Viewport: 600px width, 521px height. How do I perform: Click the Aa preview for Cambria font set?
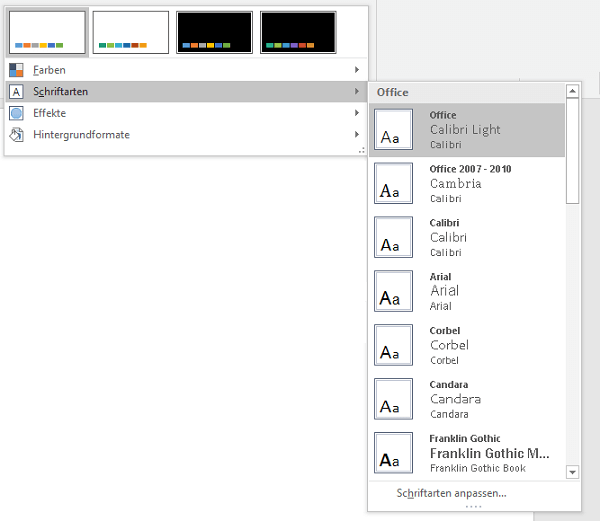[393, 183]
